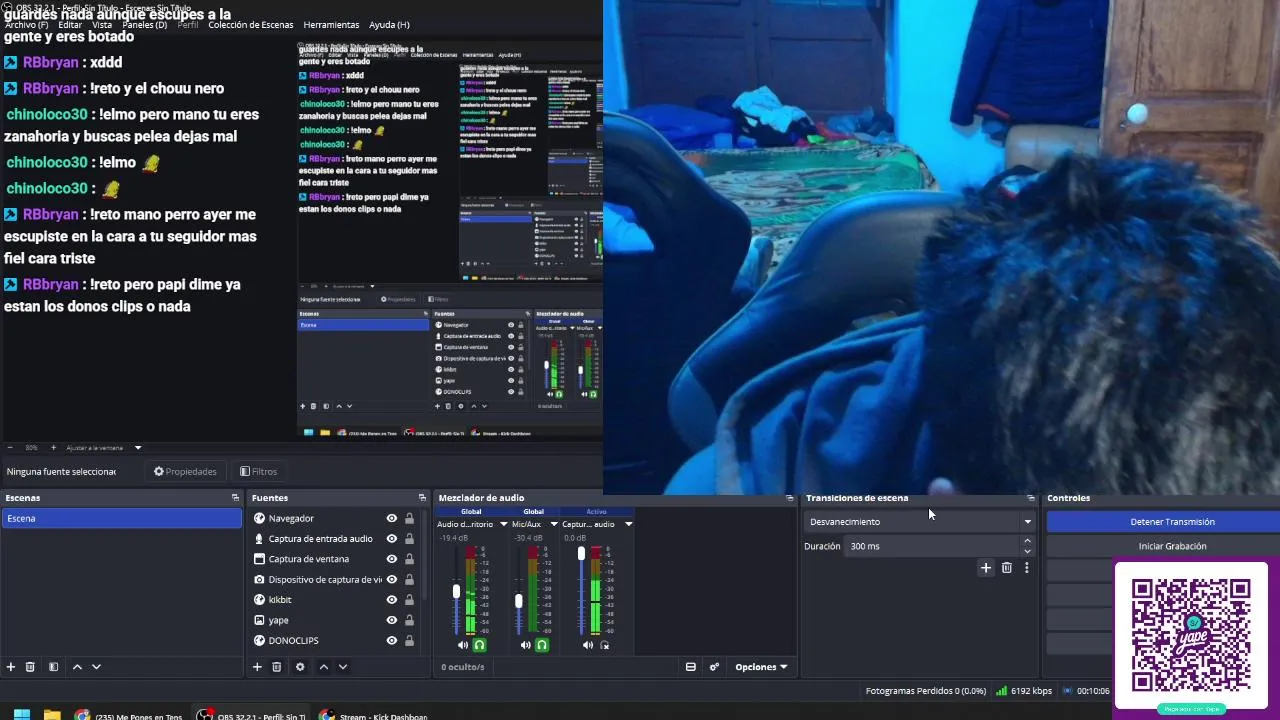The image size is (1280, 720).
Task: Open the Opciones dropdown in audio mixer
Action: 761,667
